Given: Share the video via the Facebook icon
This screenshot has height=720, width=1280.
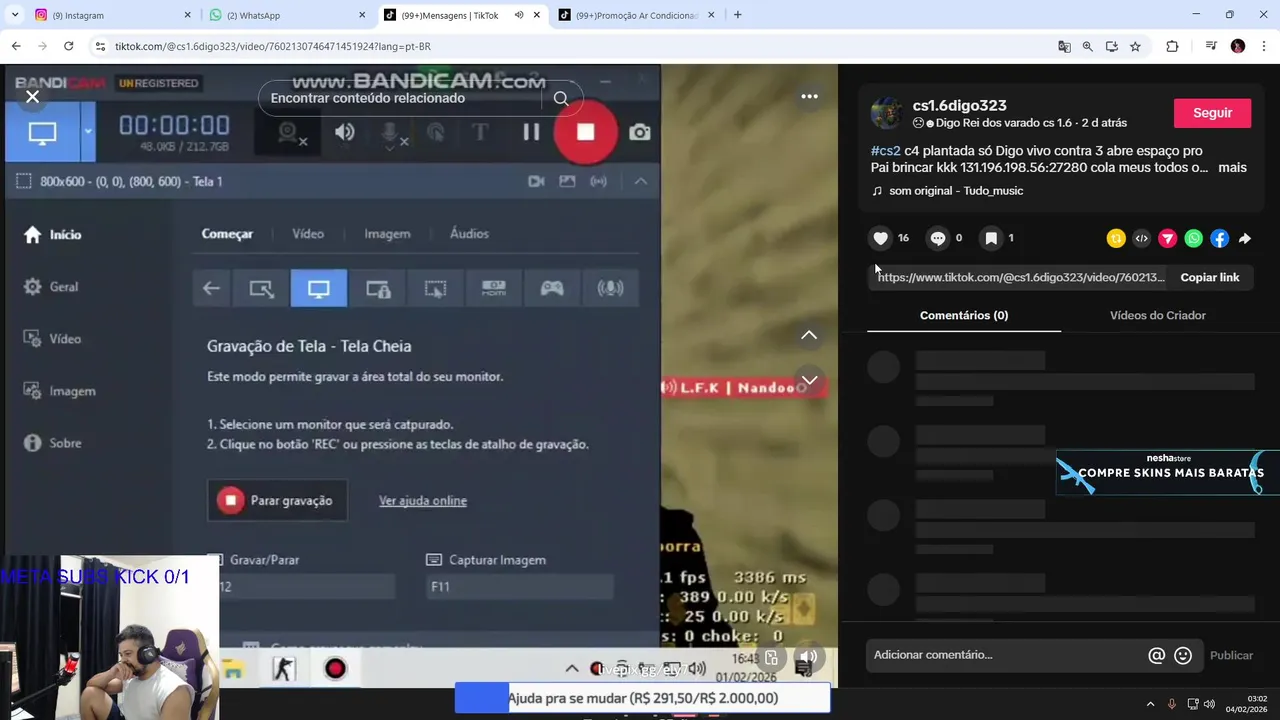Looking at the screenshot, I should (1219, 238).
